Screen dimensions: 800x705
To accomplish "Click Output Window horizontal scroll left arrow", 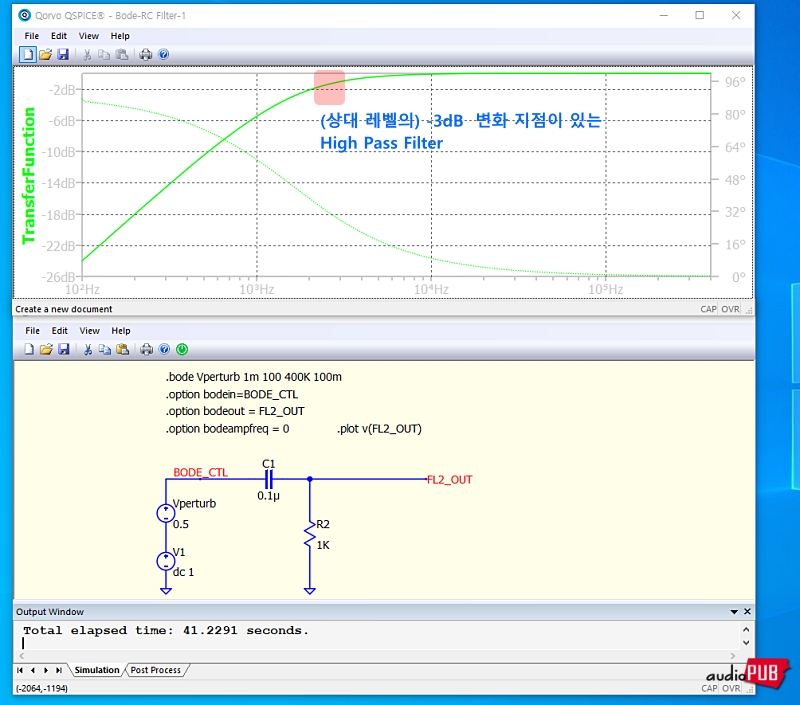I will (x=21, y=656).
